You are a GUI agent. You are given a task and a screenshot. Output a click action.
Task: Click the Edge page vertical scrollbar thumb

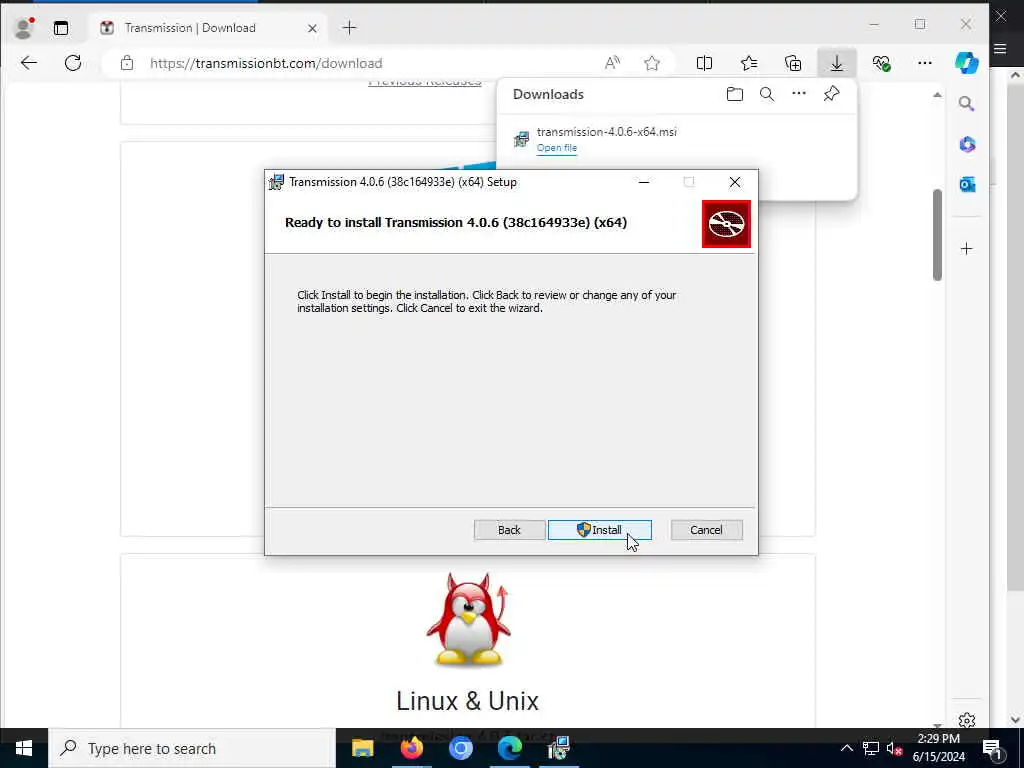pyautogui.click(x=937, y=234)
